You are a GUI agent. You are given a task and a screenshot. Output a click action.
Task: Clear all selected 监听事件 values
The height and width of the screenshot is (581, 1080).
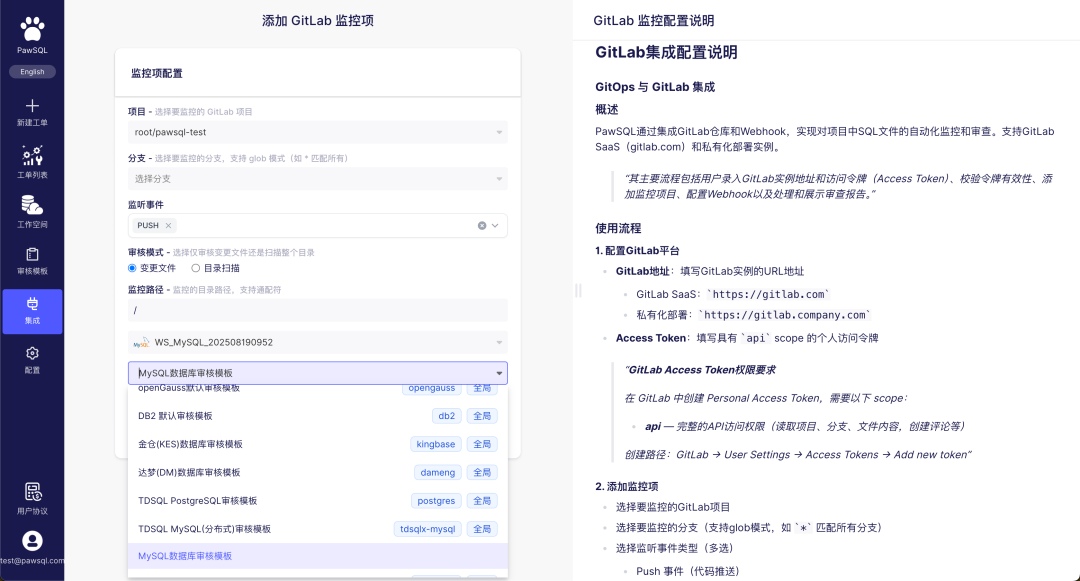[x=482, y=226]
